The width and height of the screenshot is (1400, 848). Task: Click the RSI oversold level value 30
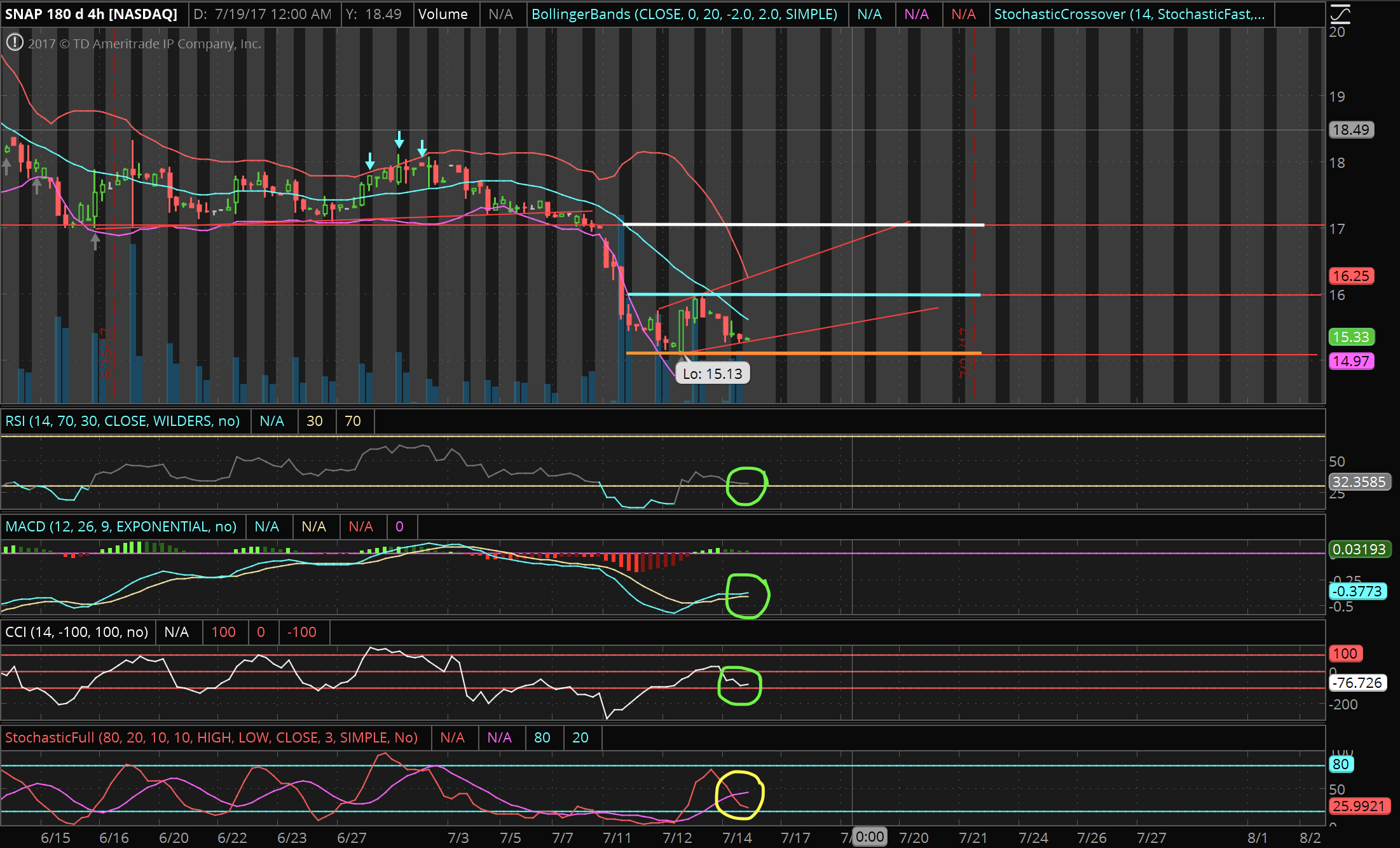[x=315, y=421]
